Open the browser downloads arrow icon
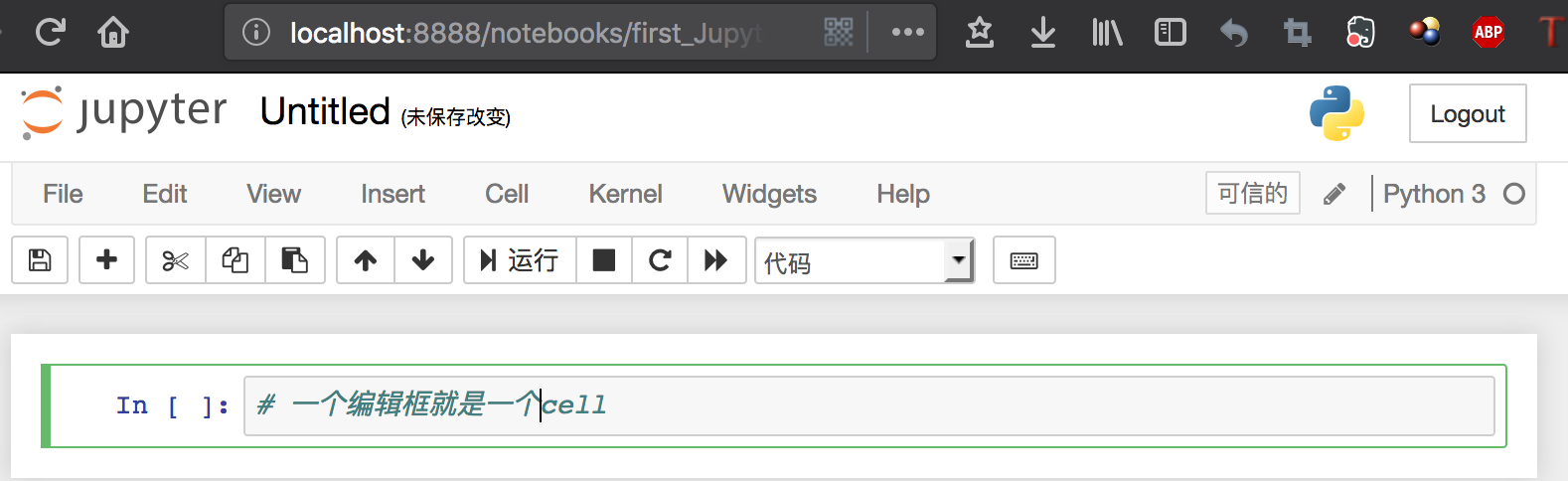The image size is (1568, 481). coord(1042,33)
